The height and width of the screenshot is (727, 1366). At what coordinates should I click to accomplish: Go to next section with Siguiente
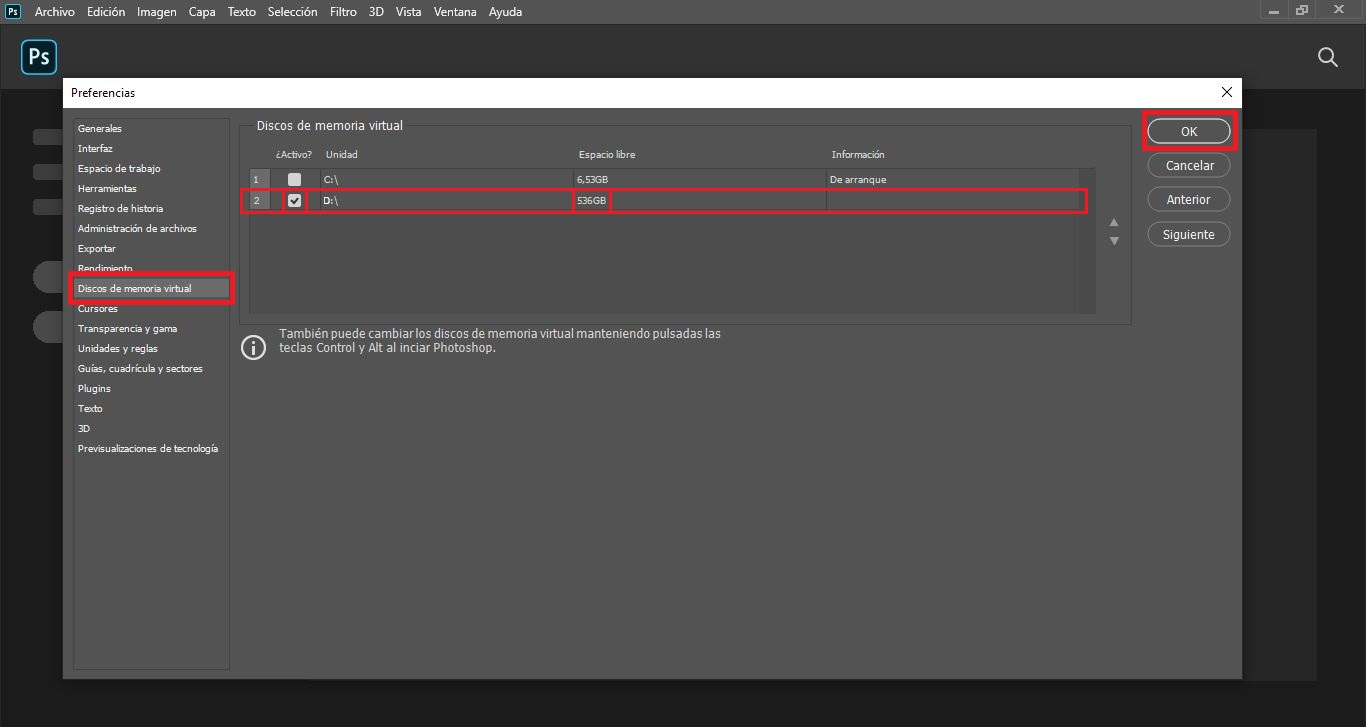[1189, 234]
